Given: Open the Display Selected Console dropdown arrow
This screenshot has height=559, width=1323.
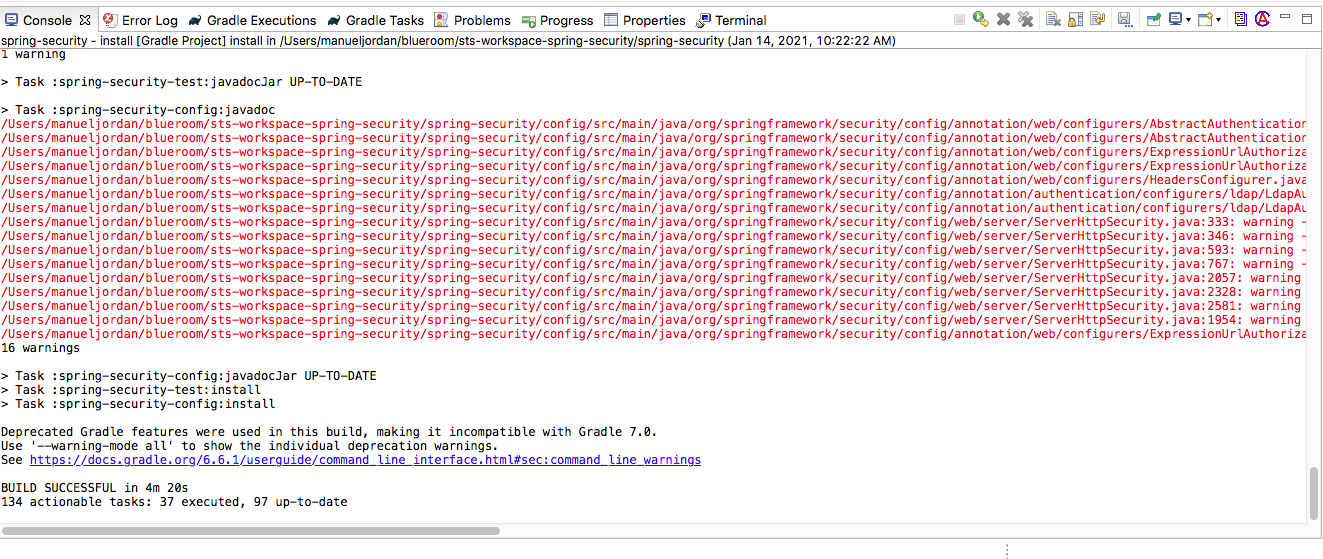Looking at the screenshot, I should (x=1188, y=20).
